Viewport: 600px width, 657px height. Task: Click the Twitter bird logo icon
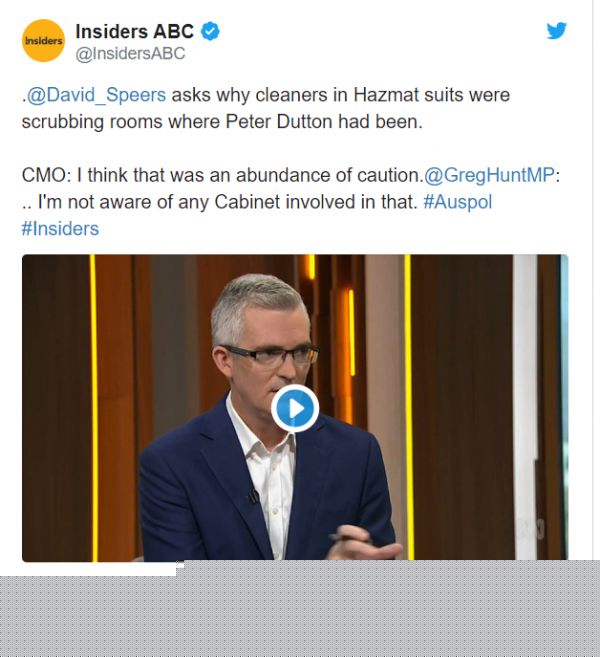(556, 31)
